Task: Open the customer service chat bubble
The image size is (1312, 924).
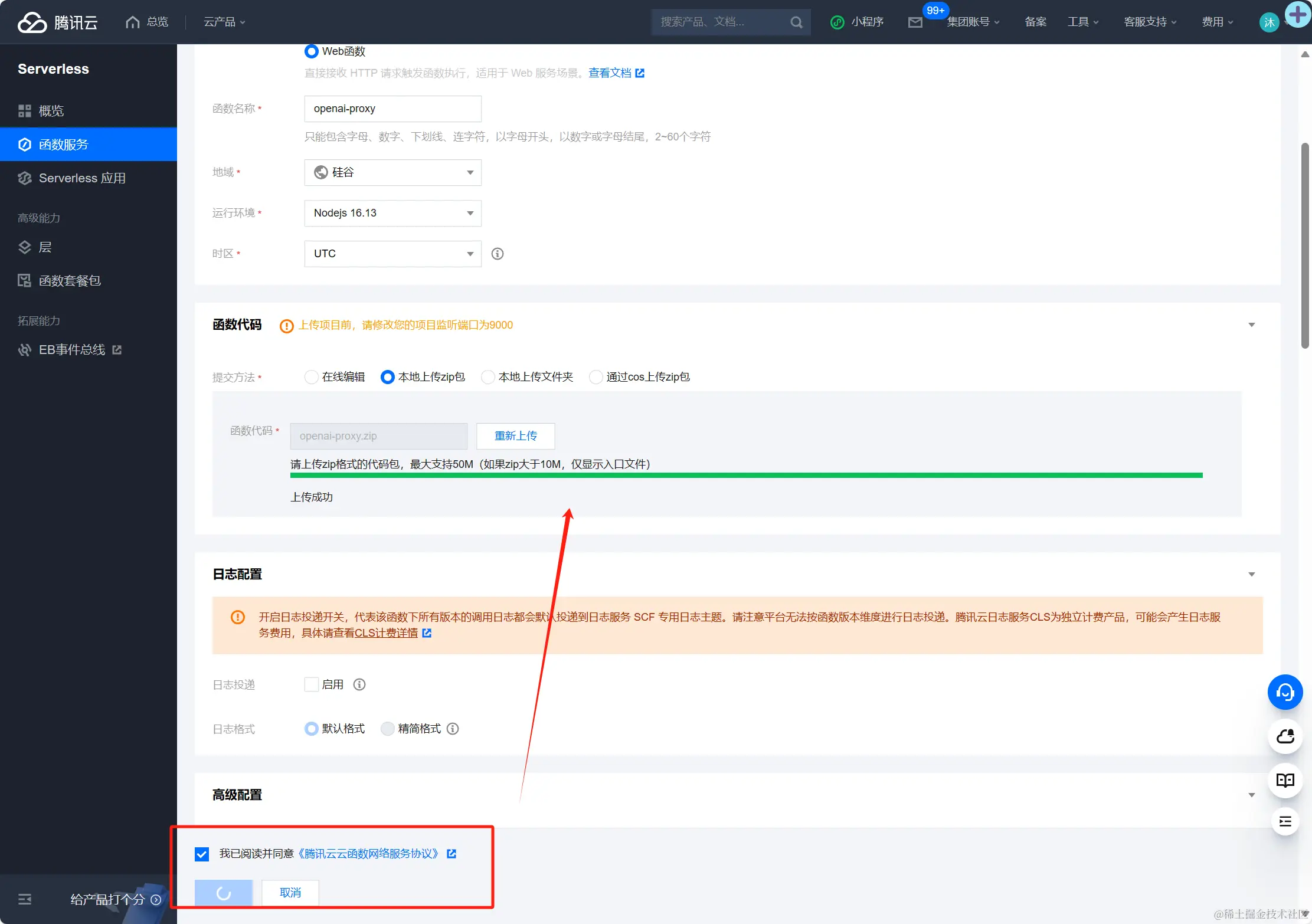Action: 1285,692
